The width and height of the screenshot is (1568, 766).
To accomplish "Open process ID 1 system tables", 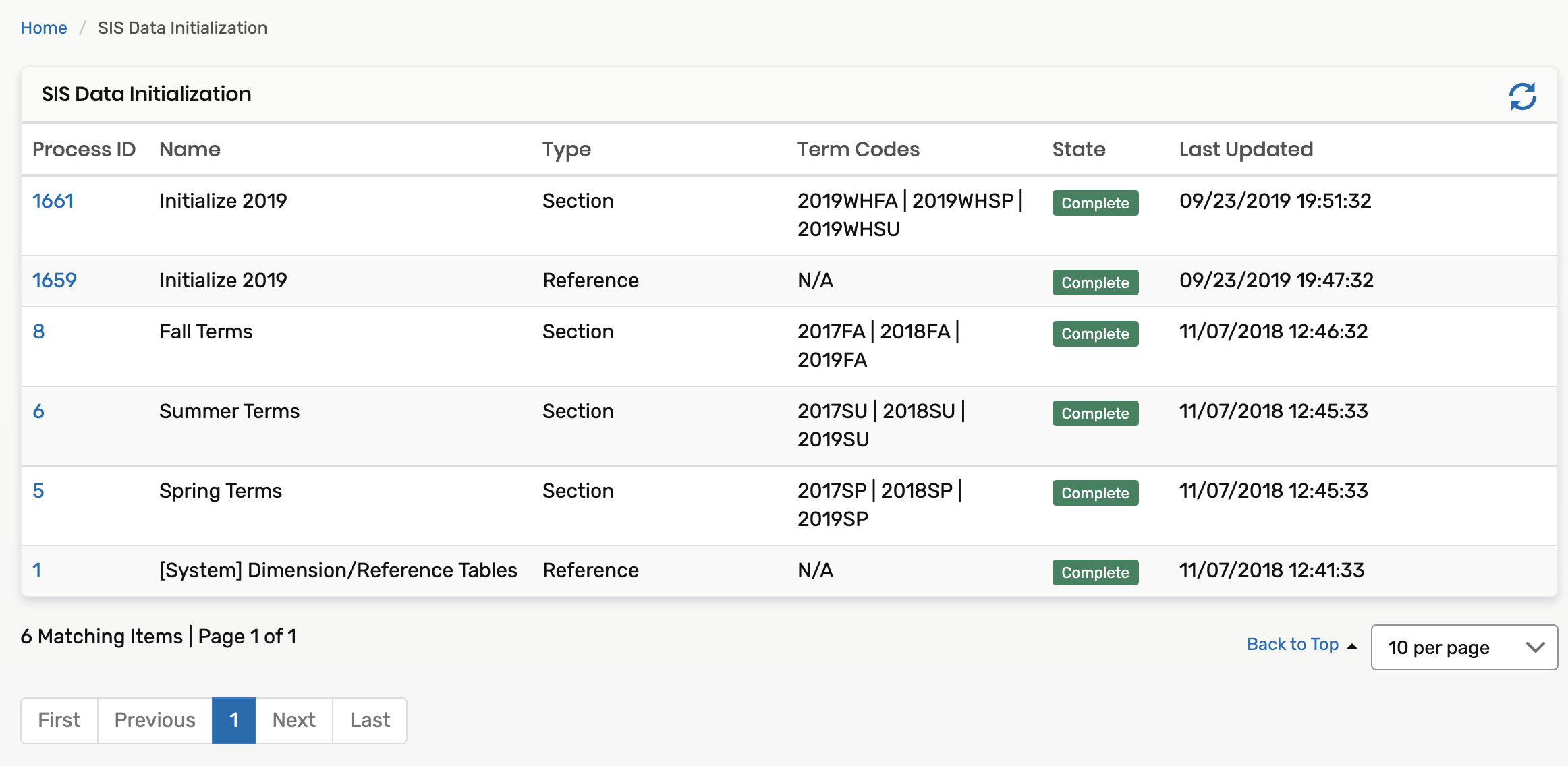I will 37,570.
